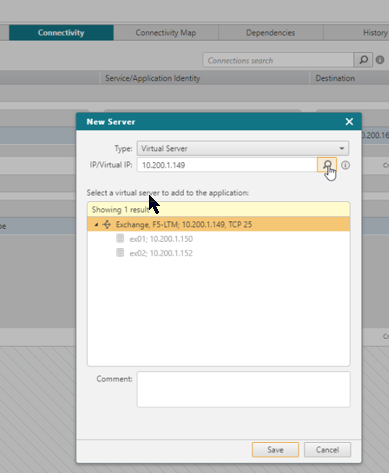Save the new server
Screen dimensions: 389x473
click(x=275, y=450)
